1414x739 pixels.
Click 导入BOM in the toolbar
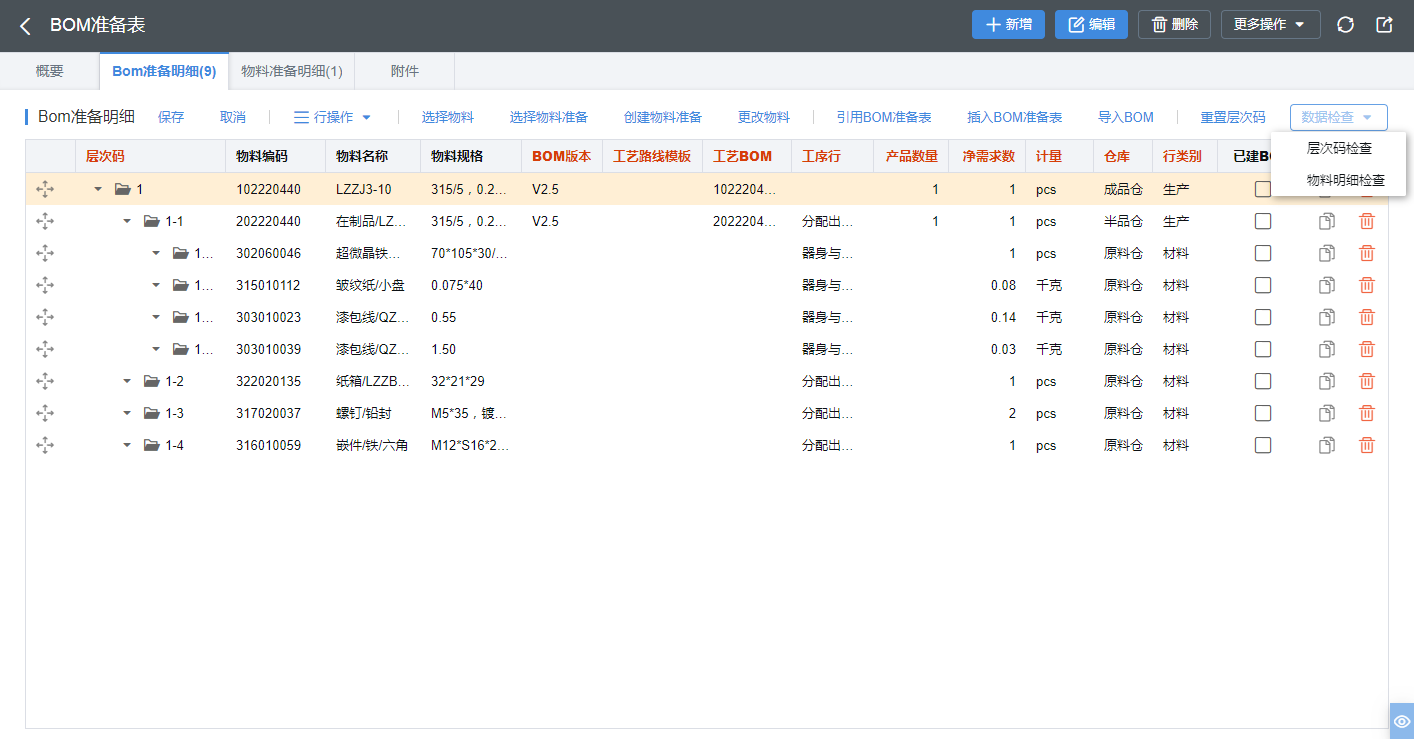point(1126,117)
